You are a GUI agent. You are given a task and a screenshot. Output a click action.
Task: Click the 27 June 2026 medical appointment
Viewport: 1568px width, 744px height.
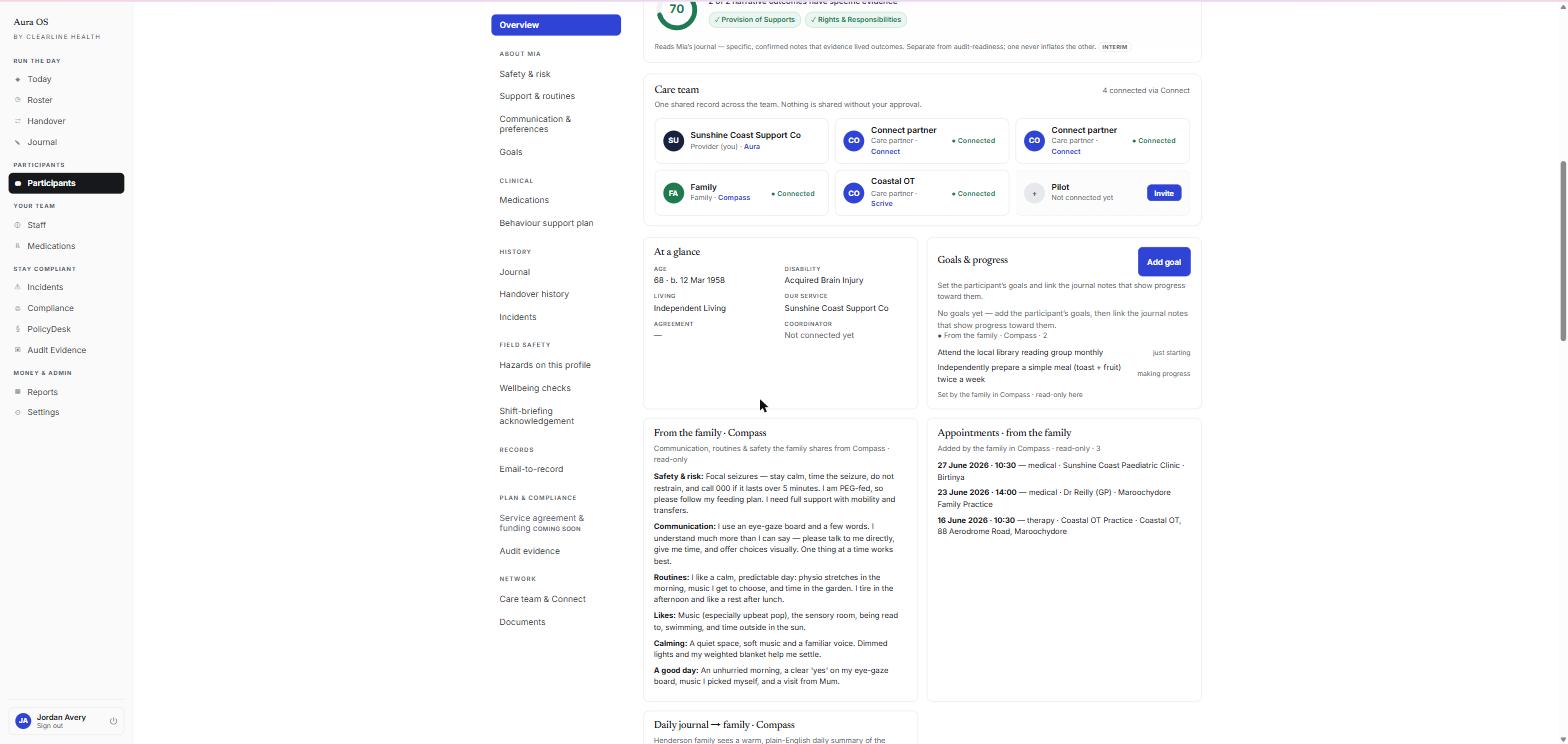coord(1060,471)
